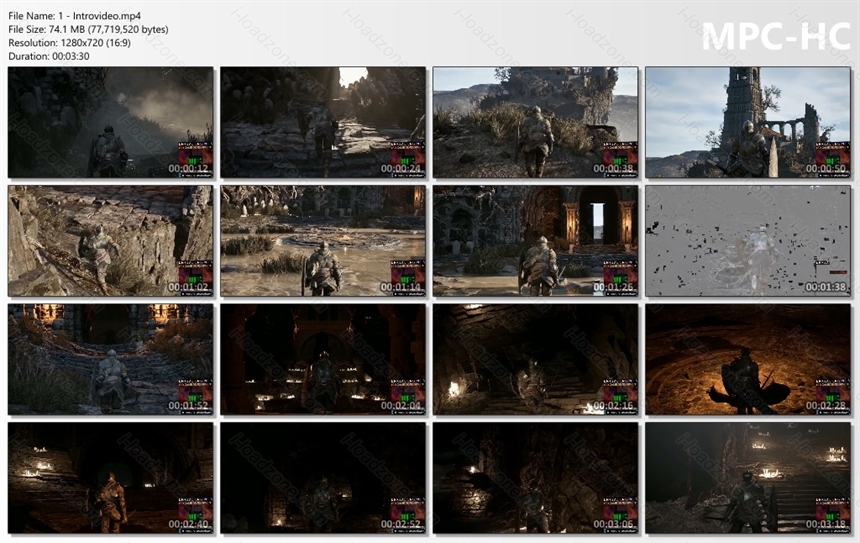
Task: Click the Duration 00:03:30 text
Action: pyautogui.click(x=49, y=56)
